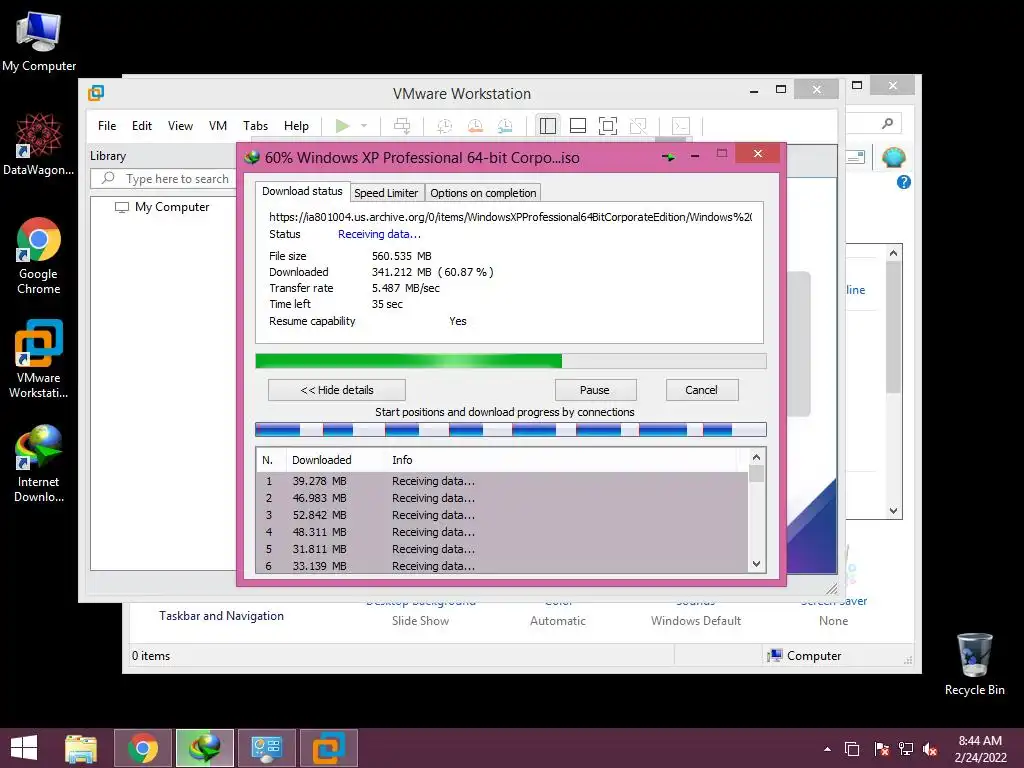This screenshot has height=768, width=1024.
Task: Pause the download
Action: (595, 390)
